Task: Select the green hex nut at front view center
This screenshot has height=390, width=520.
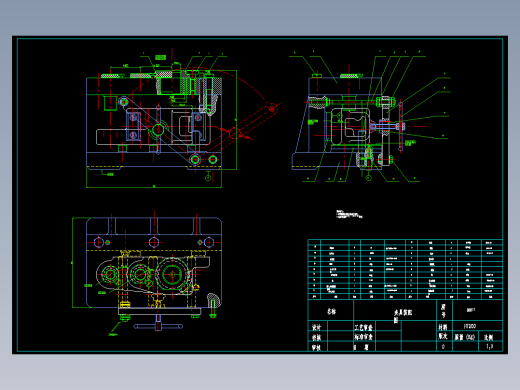Action: pyautogui.click(x=158, y=130)
